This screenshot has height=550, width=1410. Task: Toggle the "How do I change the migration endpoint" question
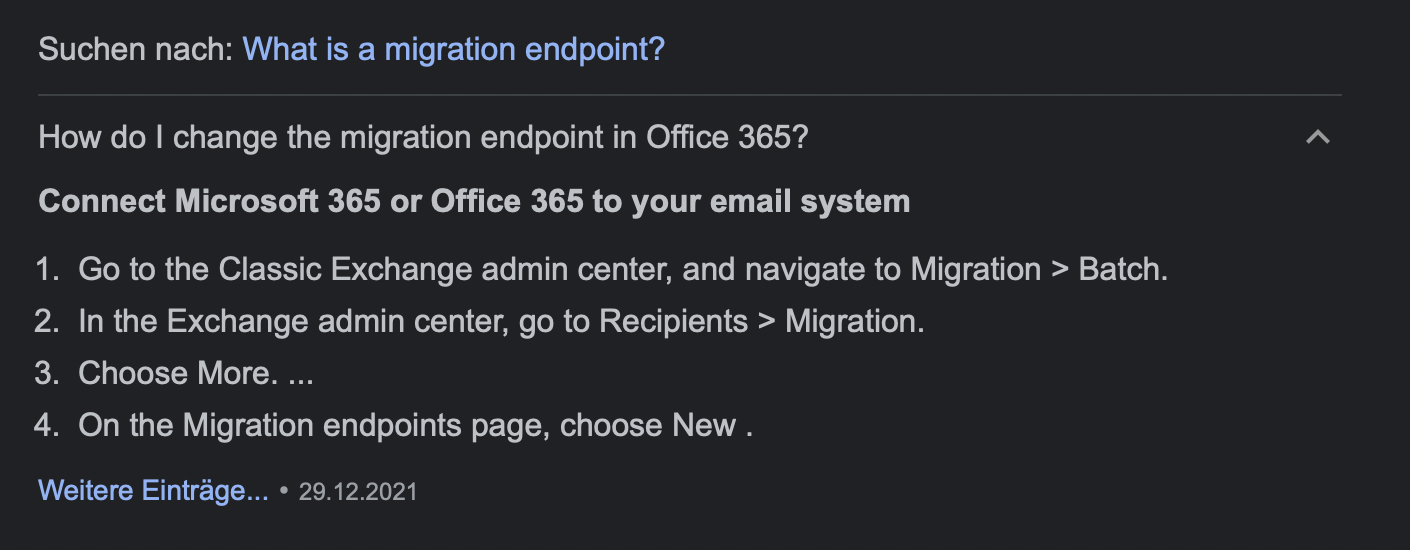(x=422, y=137)
